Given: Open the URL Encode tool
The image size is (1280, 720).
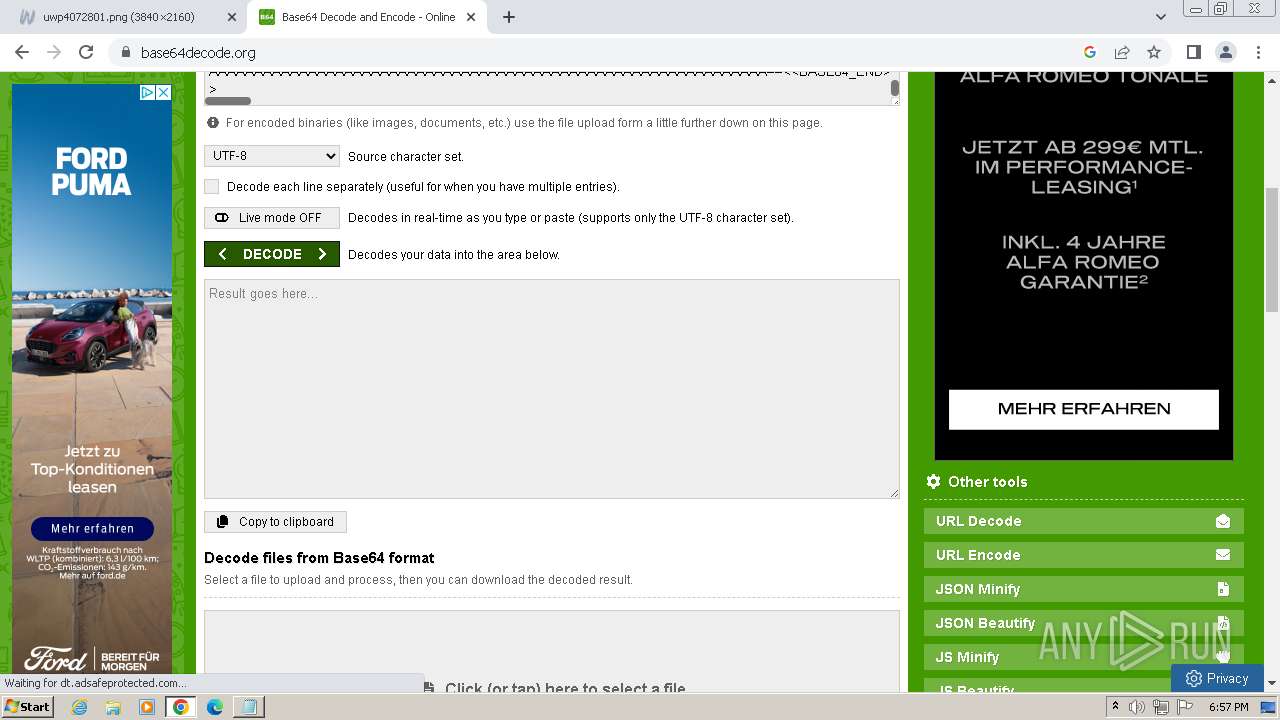Looking at the screenshot, I should coord(1084,555).
